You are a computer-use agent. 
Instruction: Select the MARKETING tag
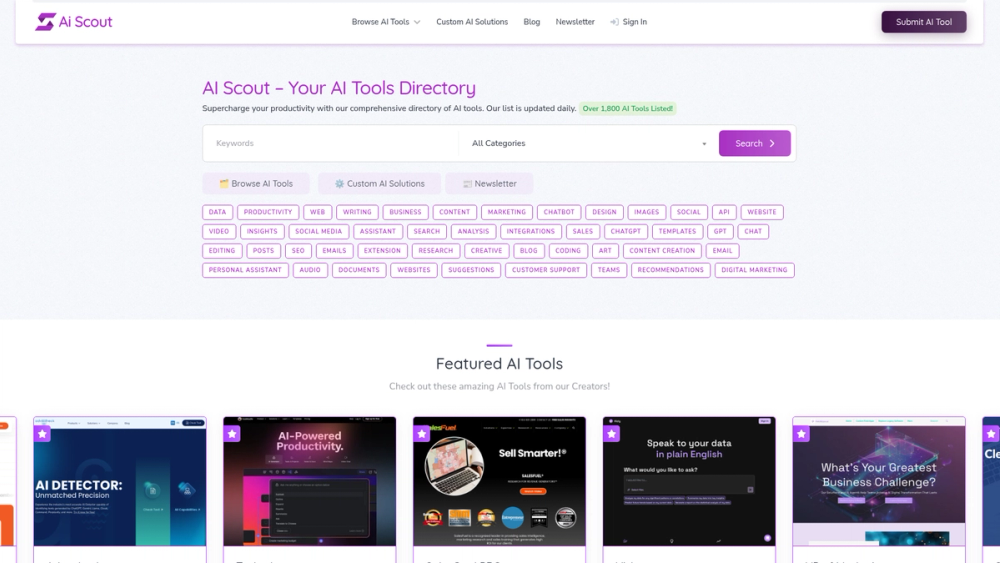point(507,212)
